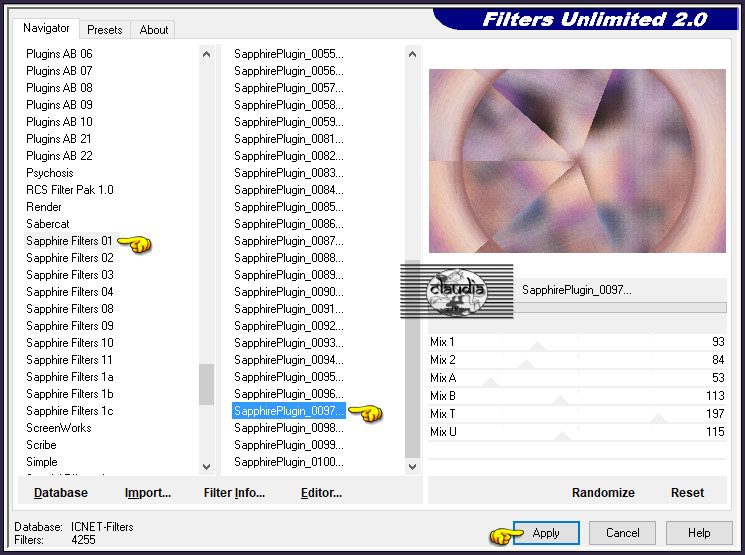The width and height of the screenshot is (745, 555).
Task: Click up arrow of category list scrollbar
Action: (206, 54)
